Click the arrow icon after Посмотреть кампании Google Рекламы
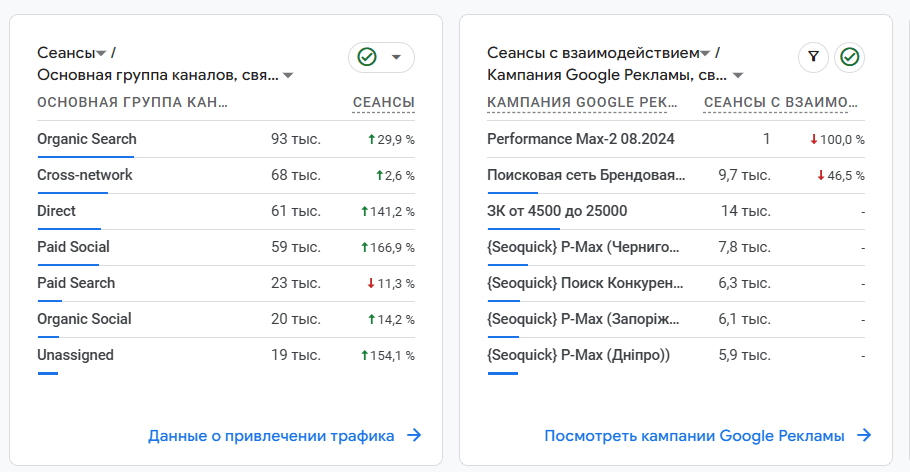This screenshot has height=472, width=910. point(864,435)
